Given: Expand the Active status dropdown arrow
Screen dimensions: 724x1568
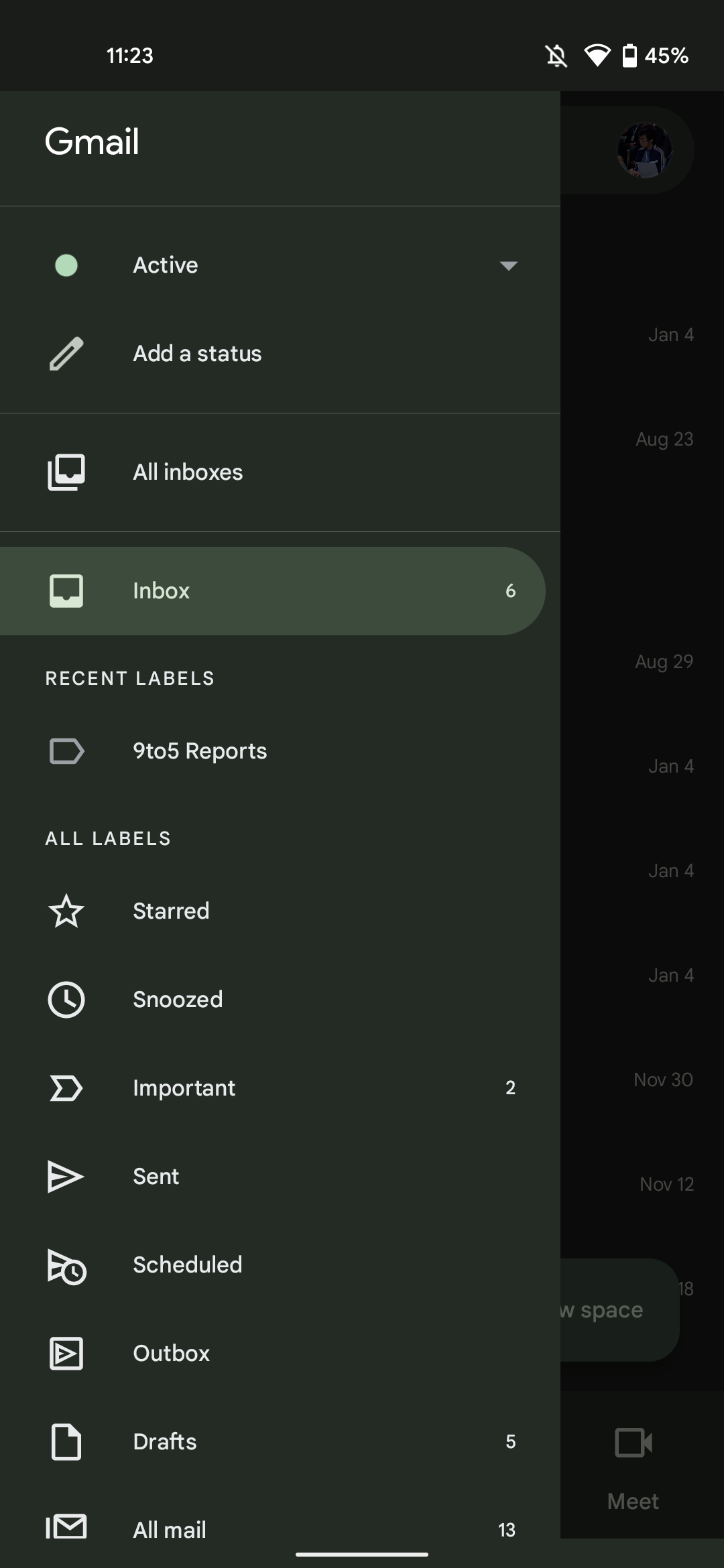Looking at the screenshot, I should point(509,266).
